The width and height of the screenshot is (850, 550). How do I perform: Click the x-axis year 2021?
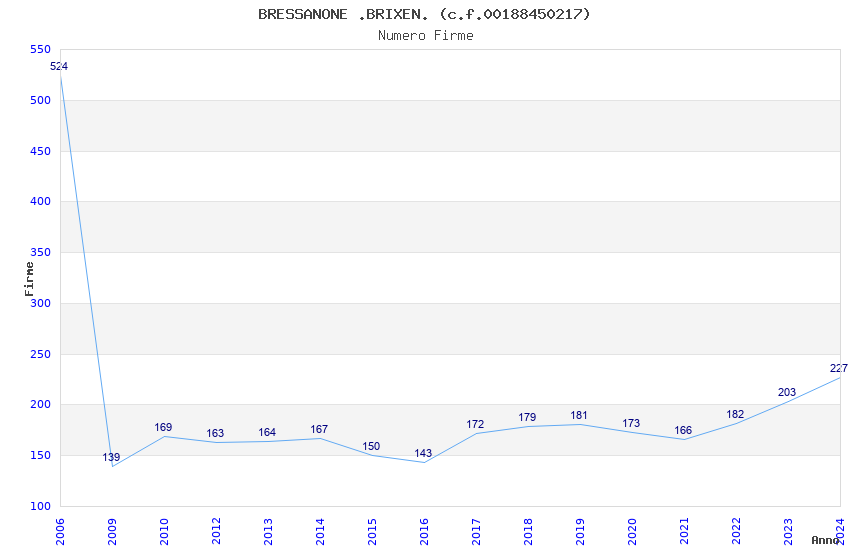[x=684, y=532]
